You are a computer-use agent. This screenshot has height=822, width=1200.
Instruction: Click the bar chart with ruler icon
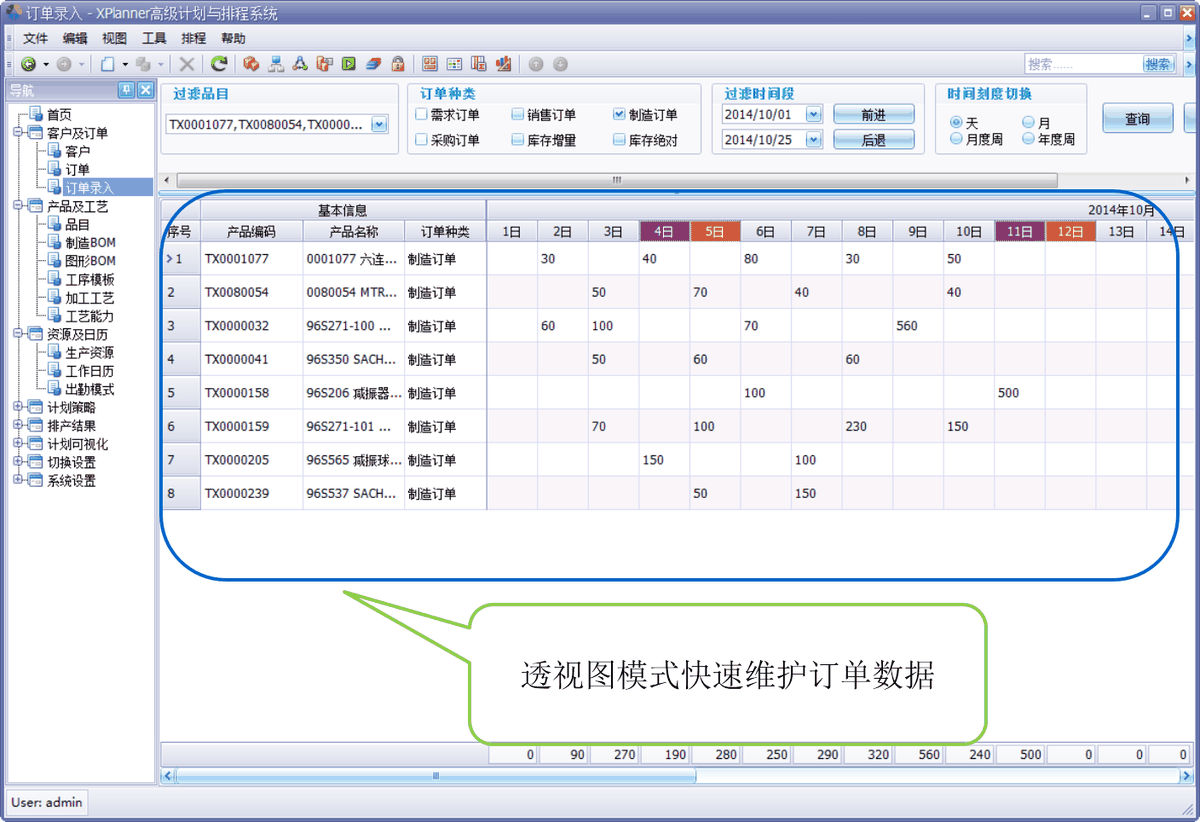pos(503,64)
